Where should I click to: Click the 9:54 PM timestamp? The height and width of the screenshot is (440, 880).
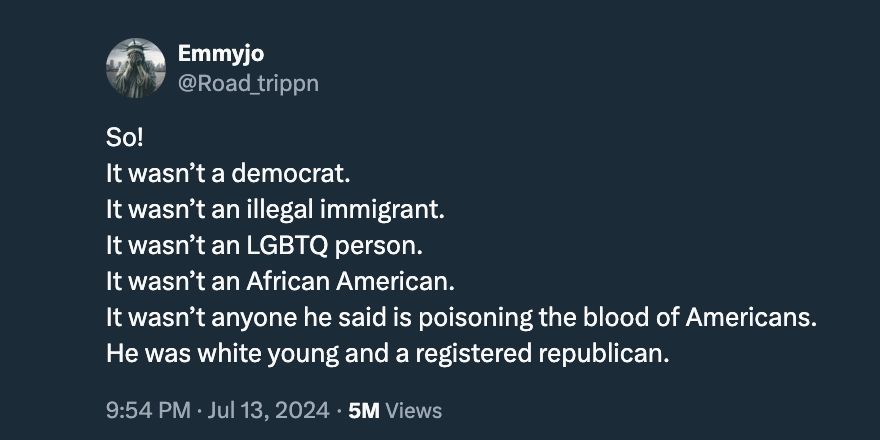point(143,410)
